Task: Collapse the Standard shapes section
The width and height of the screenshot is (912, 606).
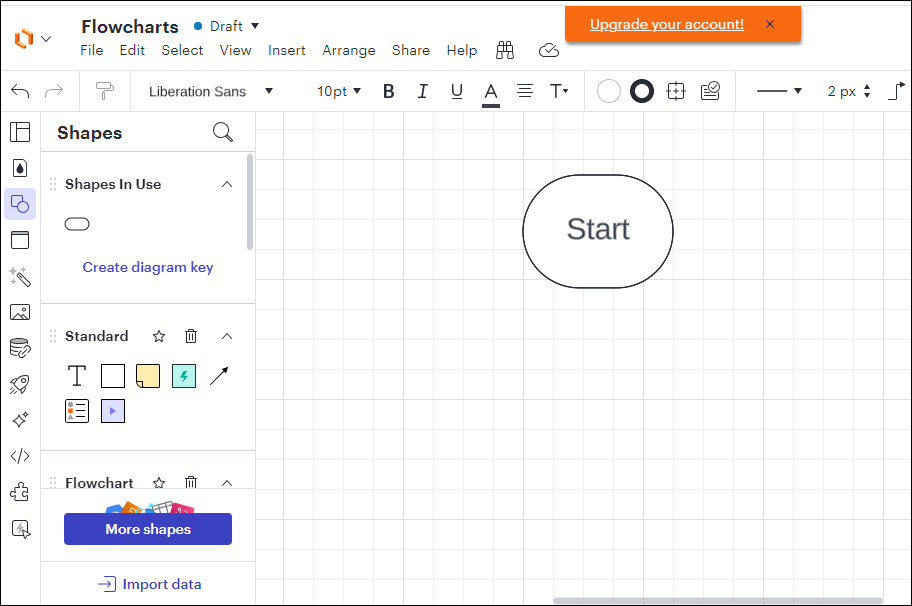Action: point(227,336)
